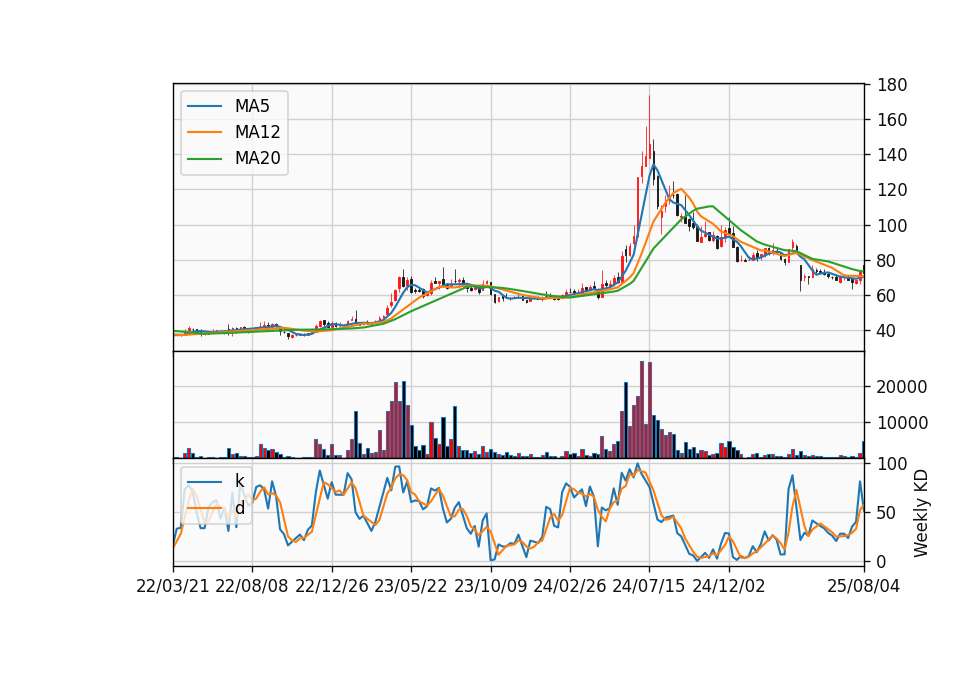Click the 180 price axis label
This screenshot has height=690, width=960.
[x=892, y=85]
